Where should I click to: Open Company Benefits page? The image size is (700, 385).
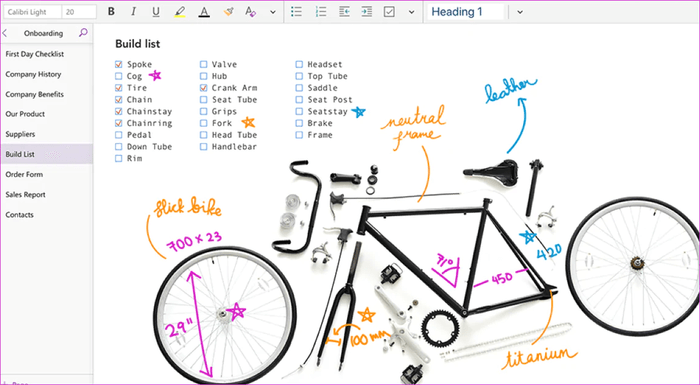click(46, 94)
